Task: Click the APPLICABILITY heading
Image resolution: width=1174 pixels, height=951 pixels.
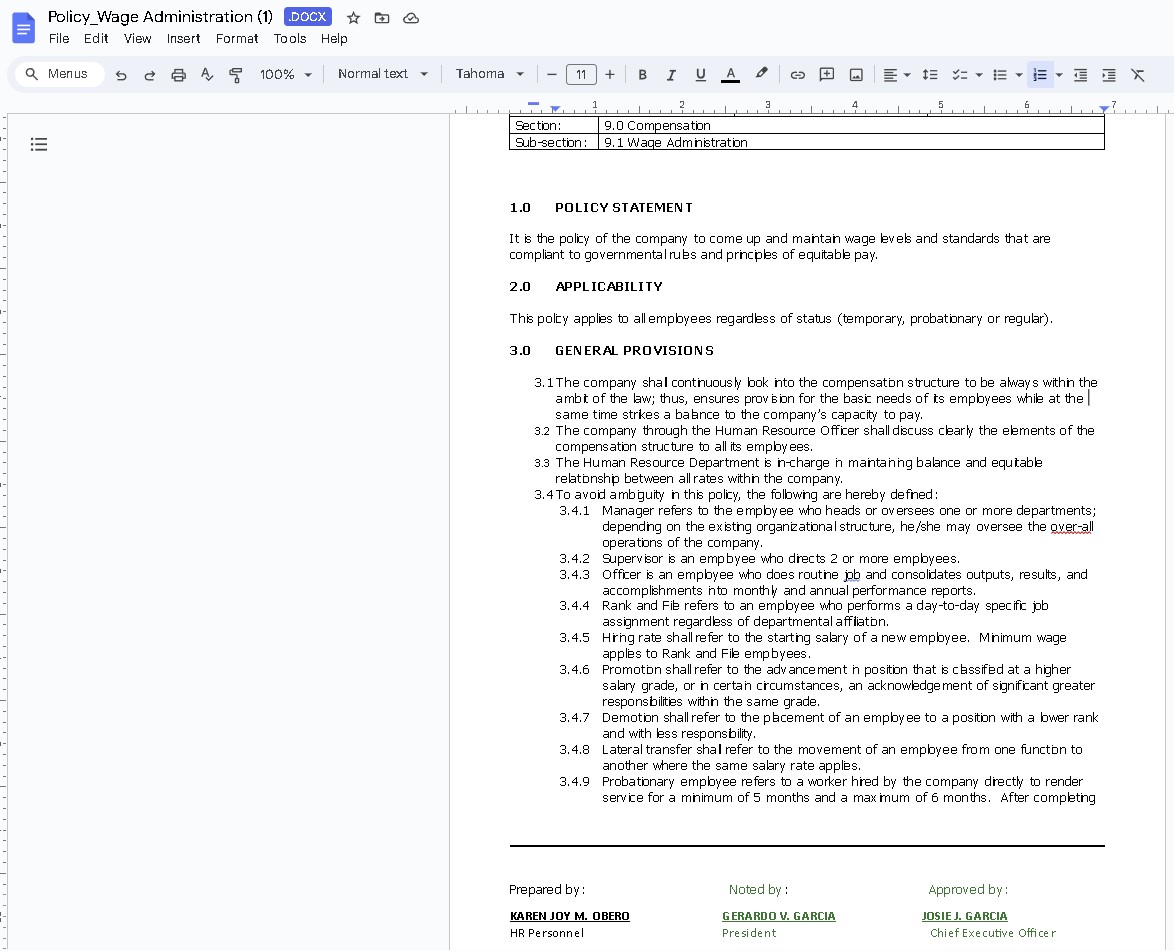Action: (609, 287)
